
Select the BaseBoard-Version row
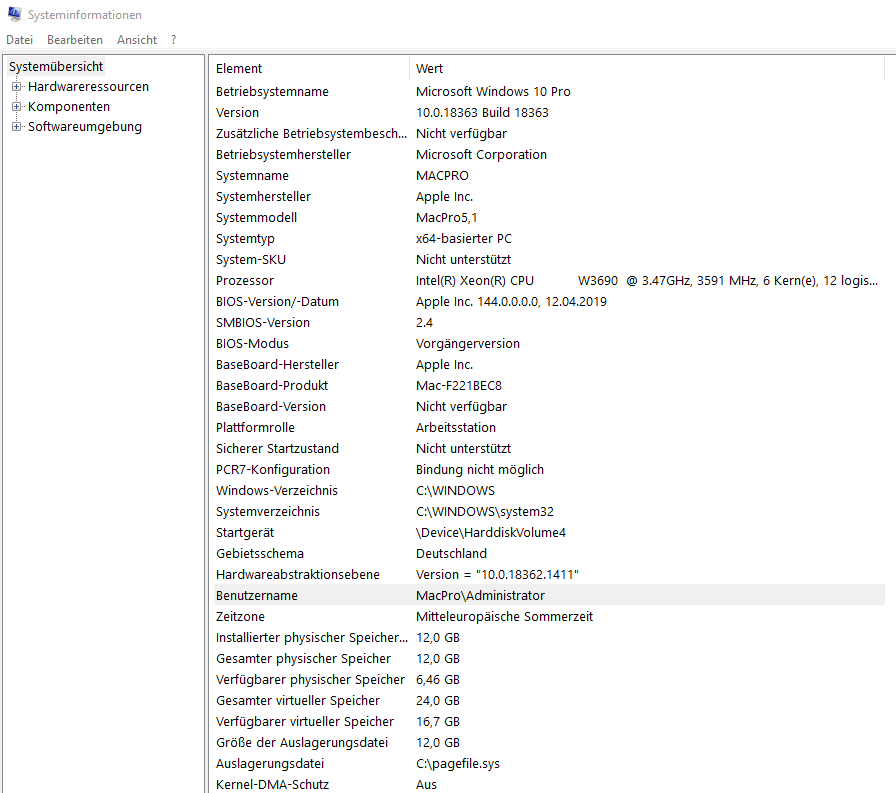pyautogui.click(x=549, y=407)
